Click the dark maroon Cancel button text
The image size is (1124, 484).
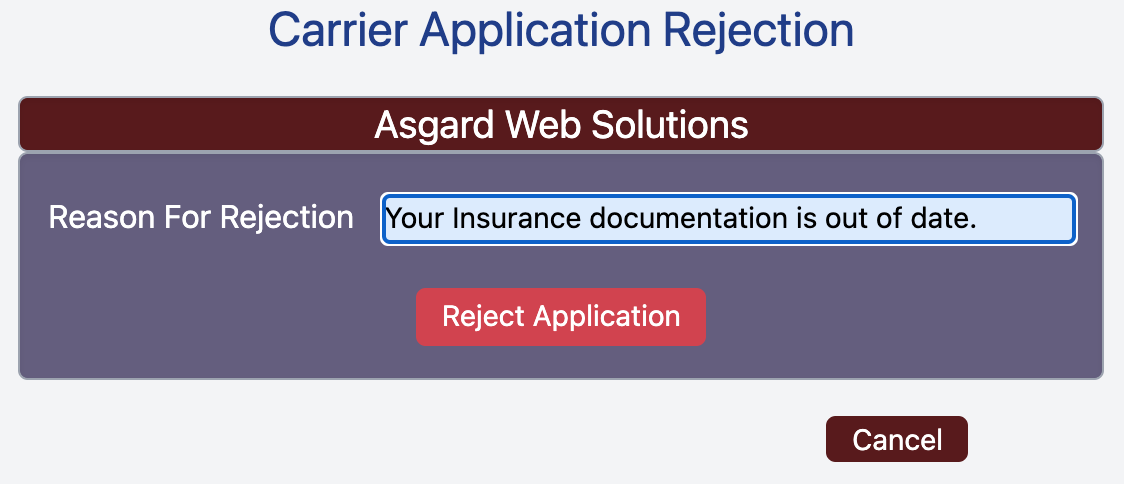(x=897, y=440)
